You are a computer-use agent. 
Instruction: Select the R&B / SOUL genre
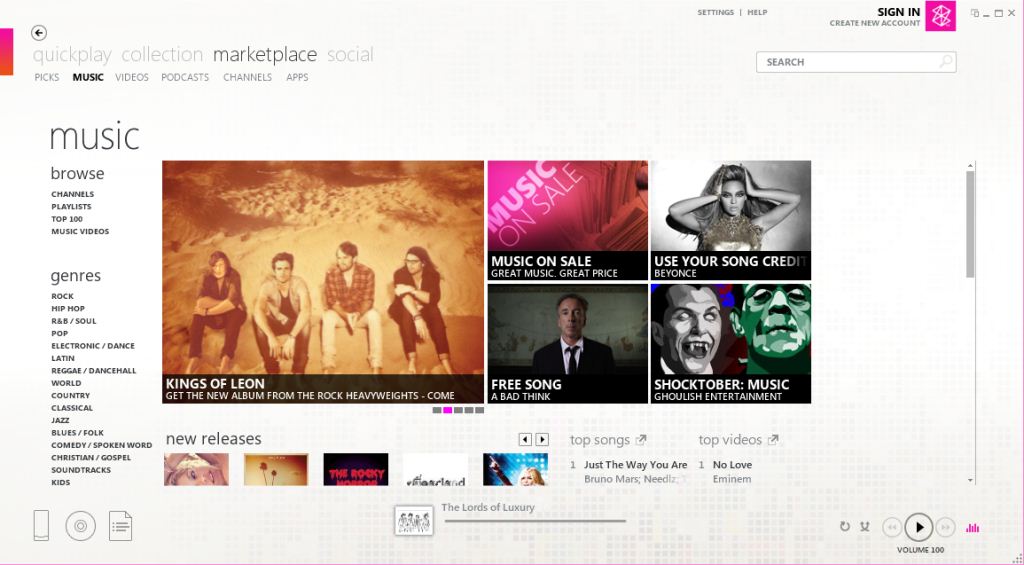(x=74, y=321)
